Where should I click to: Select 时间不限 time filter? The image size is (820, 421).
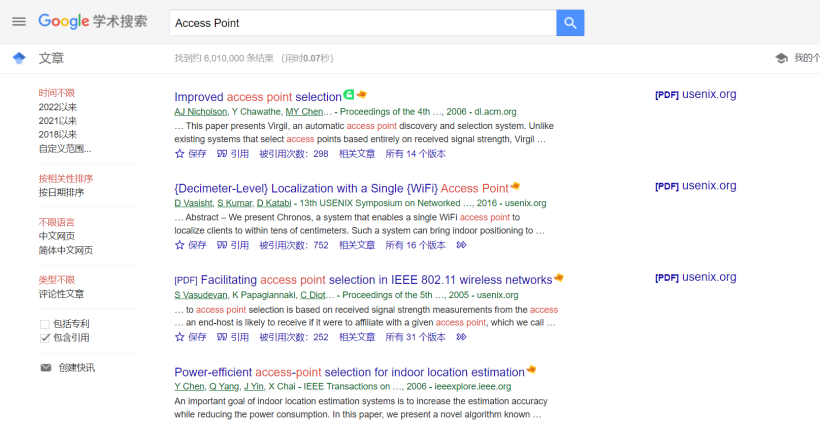point(56,93)
